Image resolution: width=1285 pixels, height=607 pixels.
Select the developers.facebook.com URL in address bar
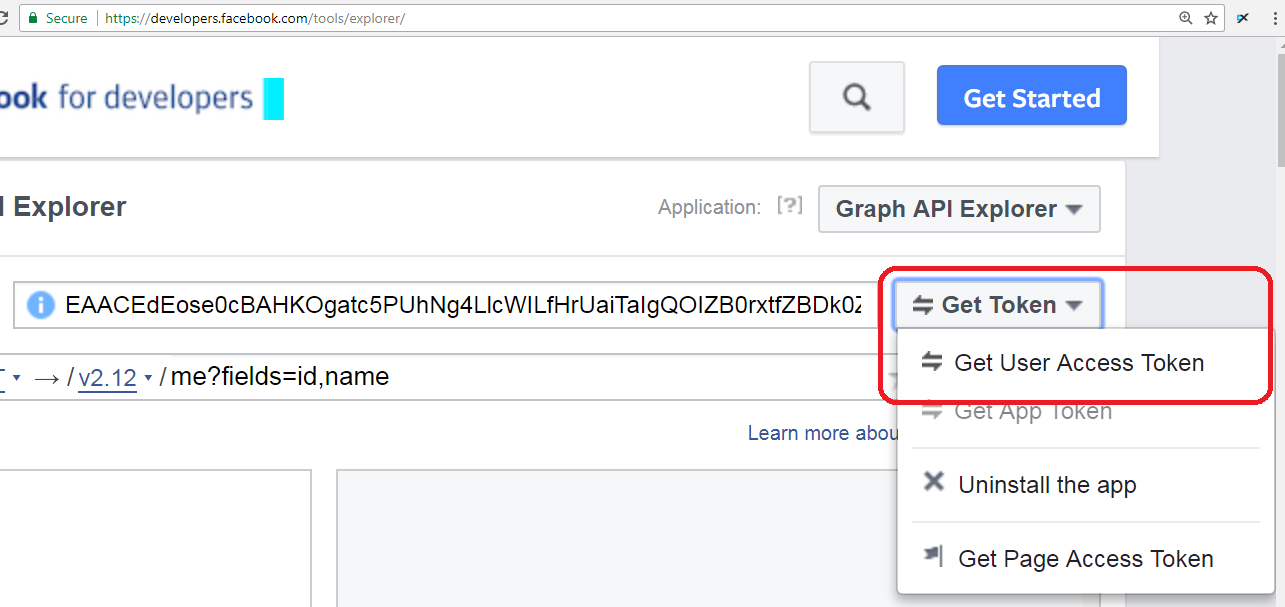[254, 19]
